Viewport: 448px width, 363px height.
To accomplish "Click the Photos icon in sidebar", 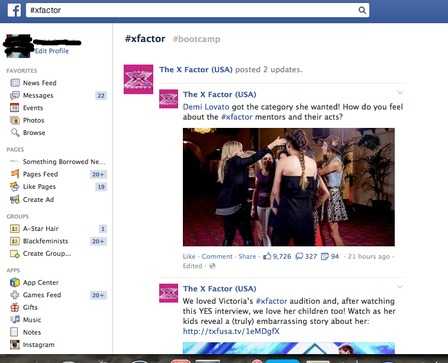I will pos(15,120).
